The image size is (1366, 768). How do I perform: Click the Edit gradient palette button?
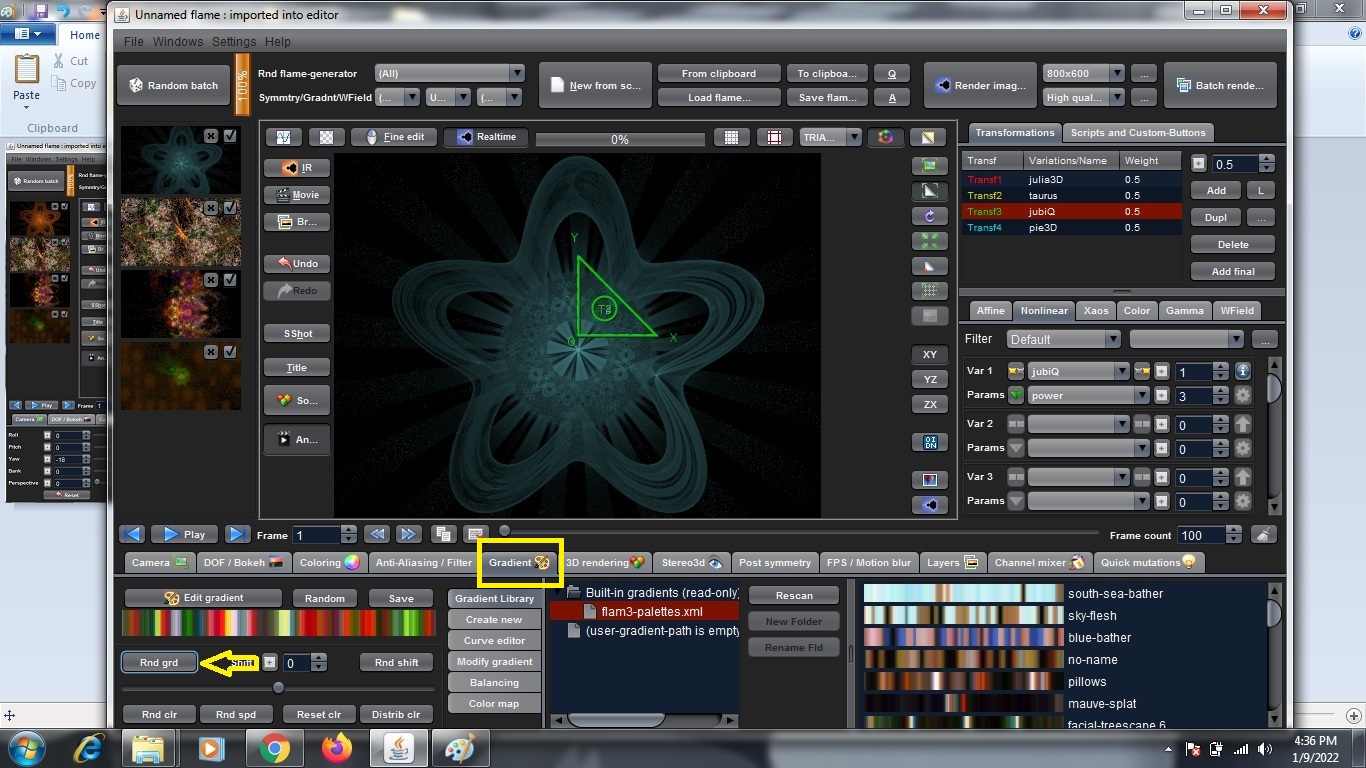click(204, 598)
